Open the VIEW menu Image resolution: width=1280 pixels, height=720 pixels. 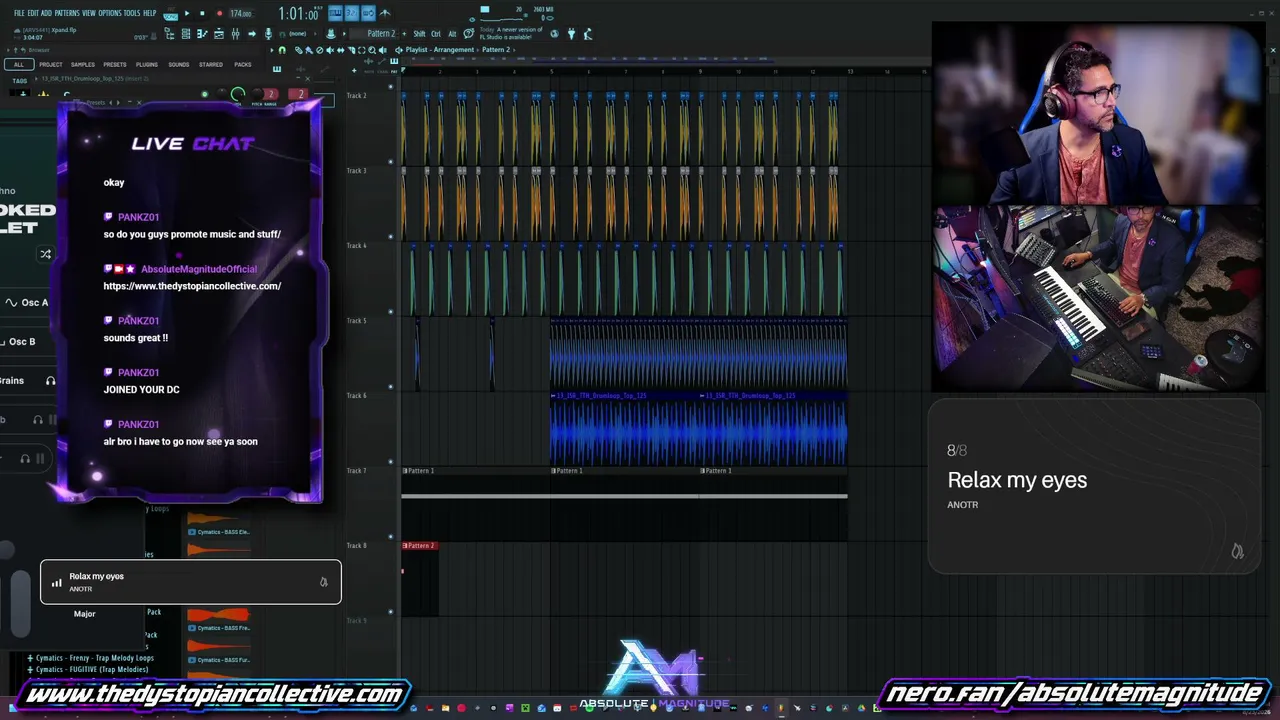(x=89, y=13)
